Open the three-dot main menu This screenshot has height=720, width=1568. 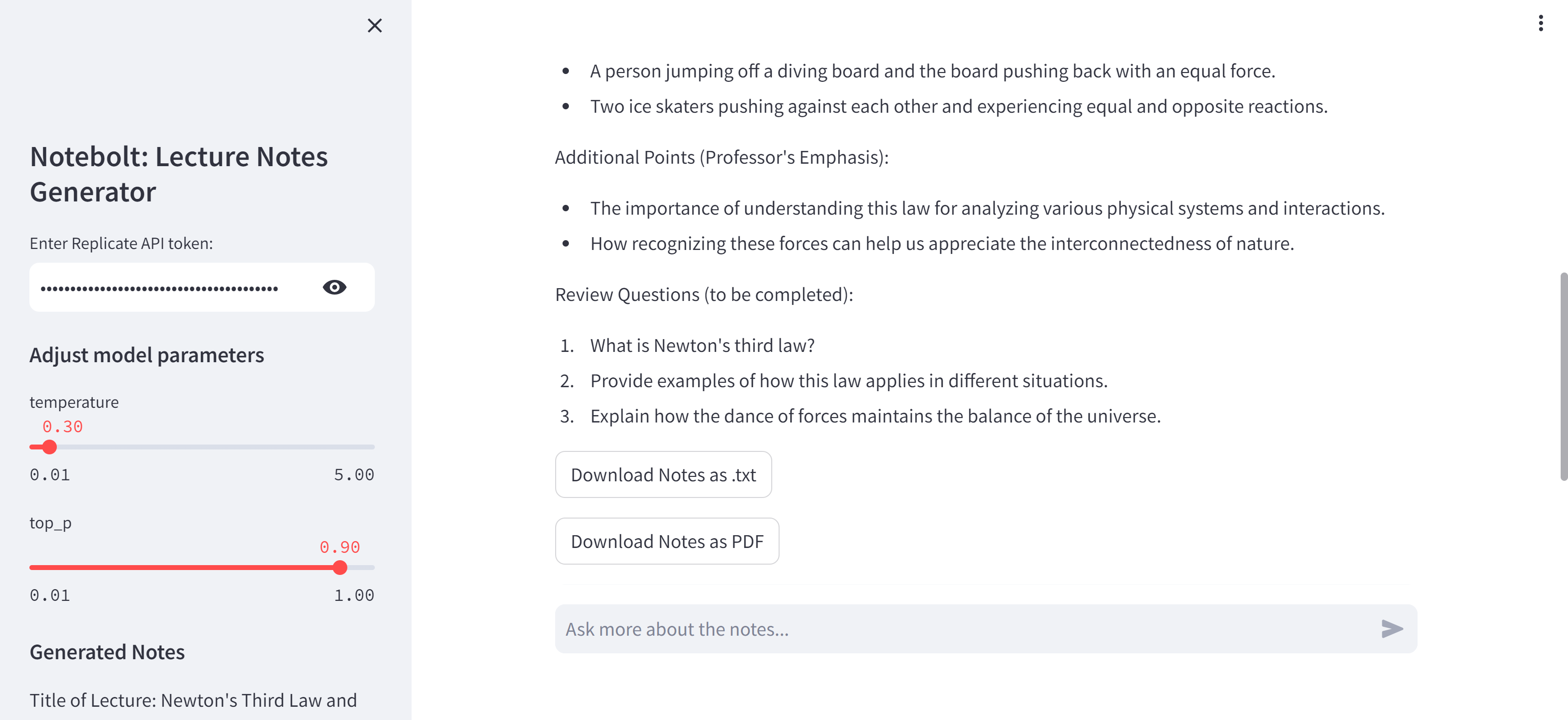point(1540,23)
